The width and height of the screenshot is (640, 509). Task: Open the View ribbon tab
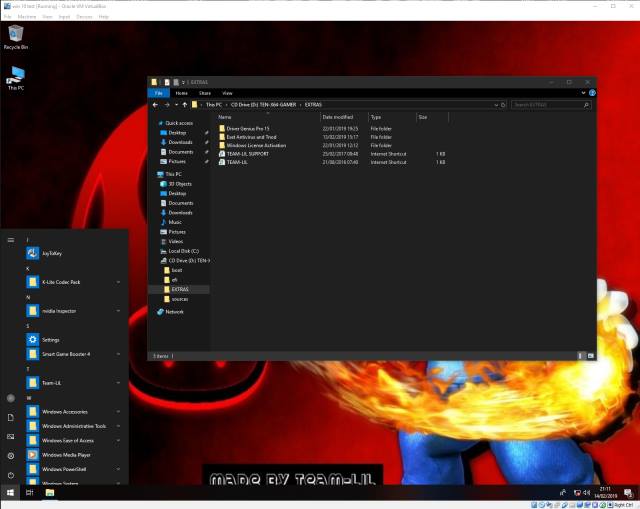[x=227, y=93]
